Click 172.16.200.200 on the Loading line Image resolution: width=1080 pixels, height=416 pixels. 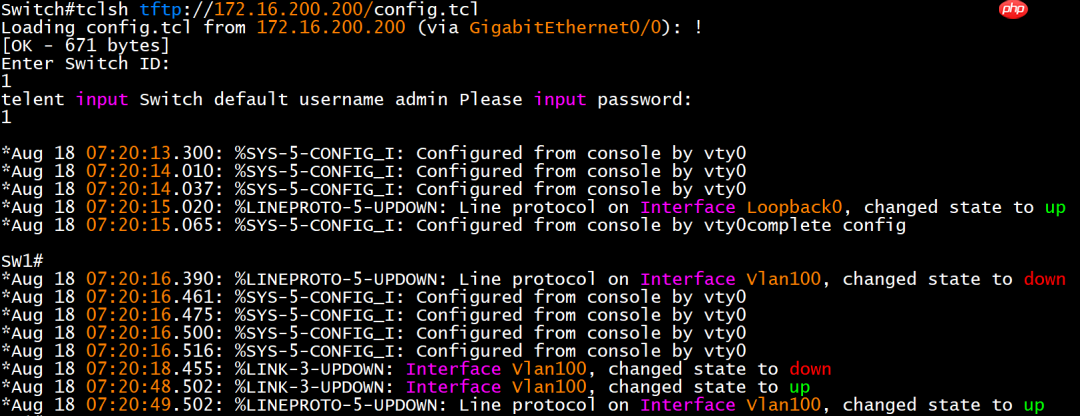(x=326, y=27)
